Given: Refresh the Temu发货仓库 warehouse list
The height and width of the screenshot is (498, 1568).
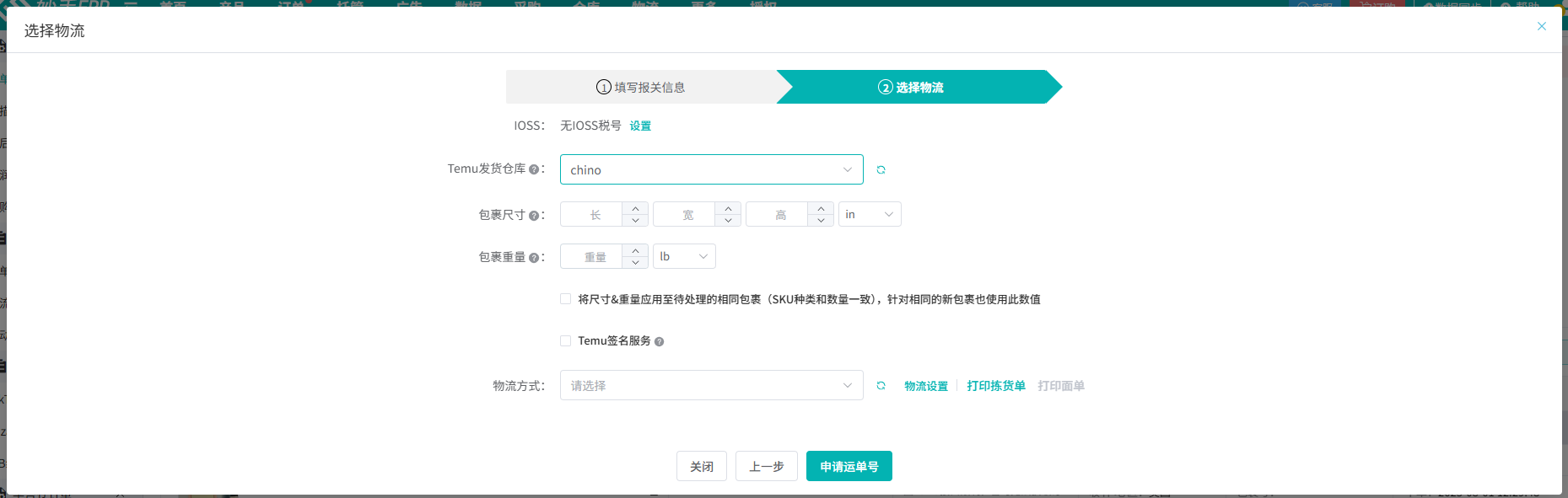Looking at the screenshot, I should tap(881, 169).
